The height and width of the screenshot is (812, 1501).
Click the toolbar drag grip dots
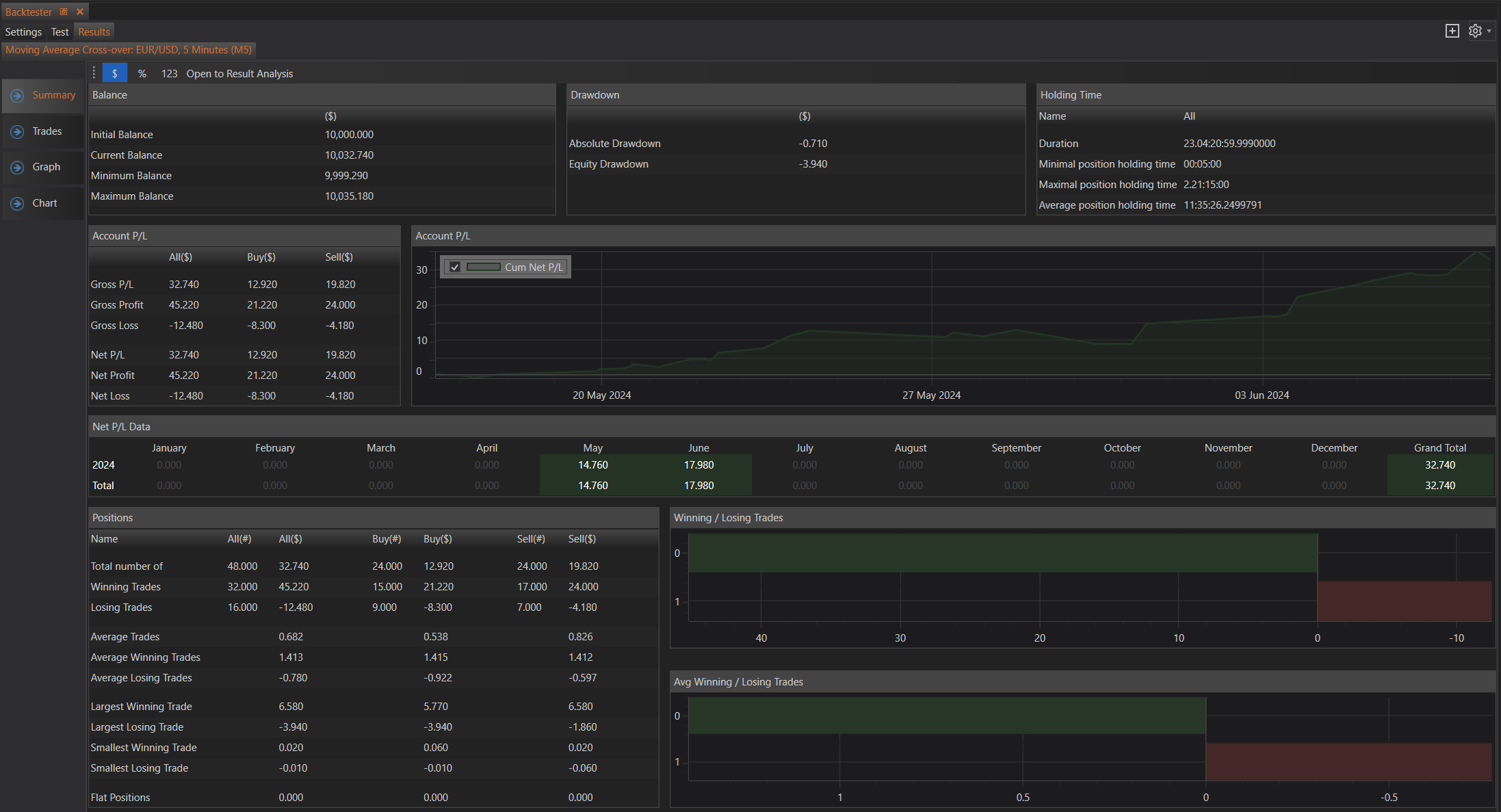click(x=94, y=73)
